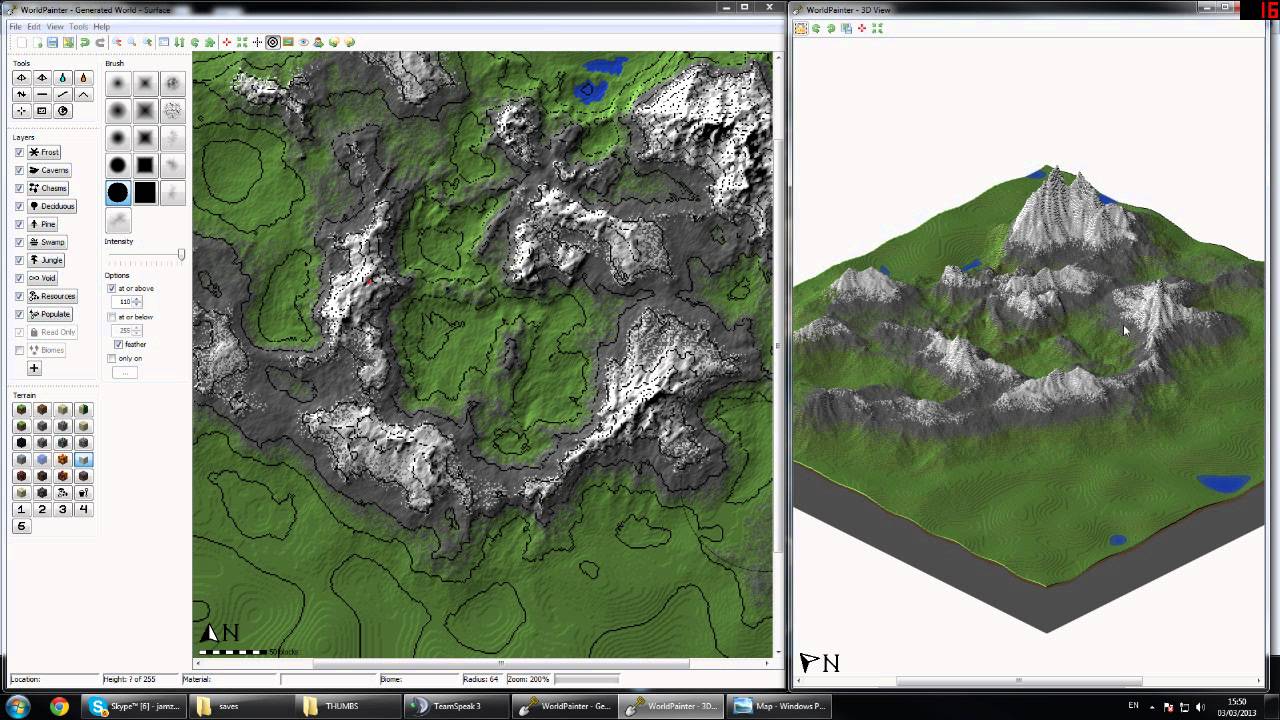Select the Flatten tool with horizontal line
This screenshot has height=720, width=1280.
pos(42,94)
